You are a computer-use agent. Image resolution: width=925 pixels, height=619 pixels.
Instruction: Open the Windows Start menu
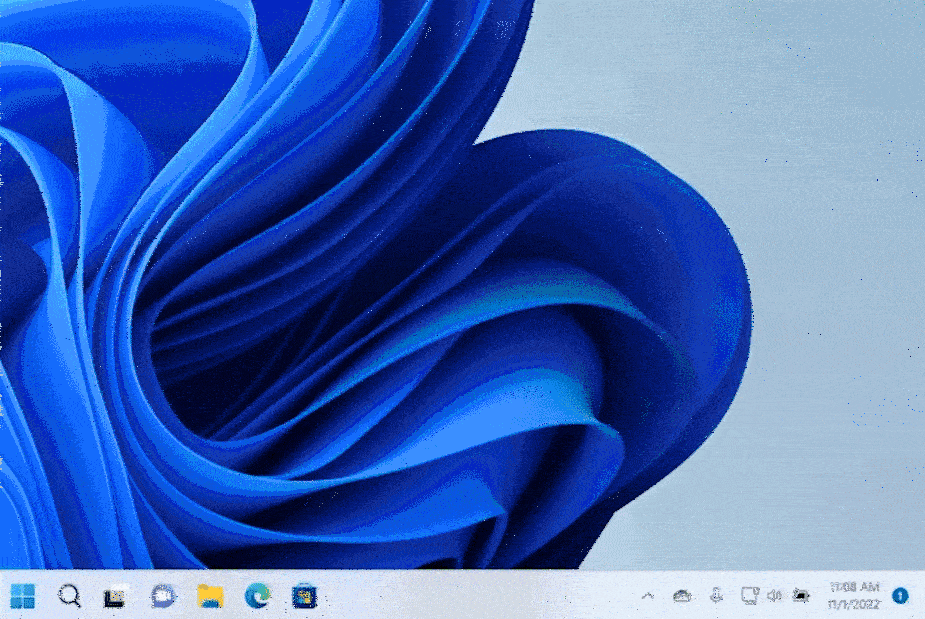[x=22, y=596]
